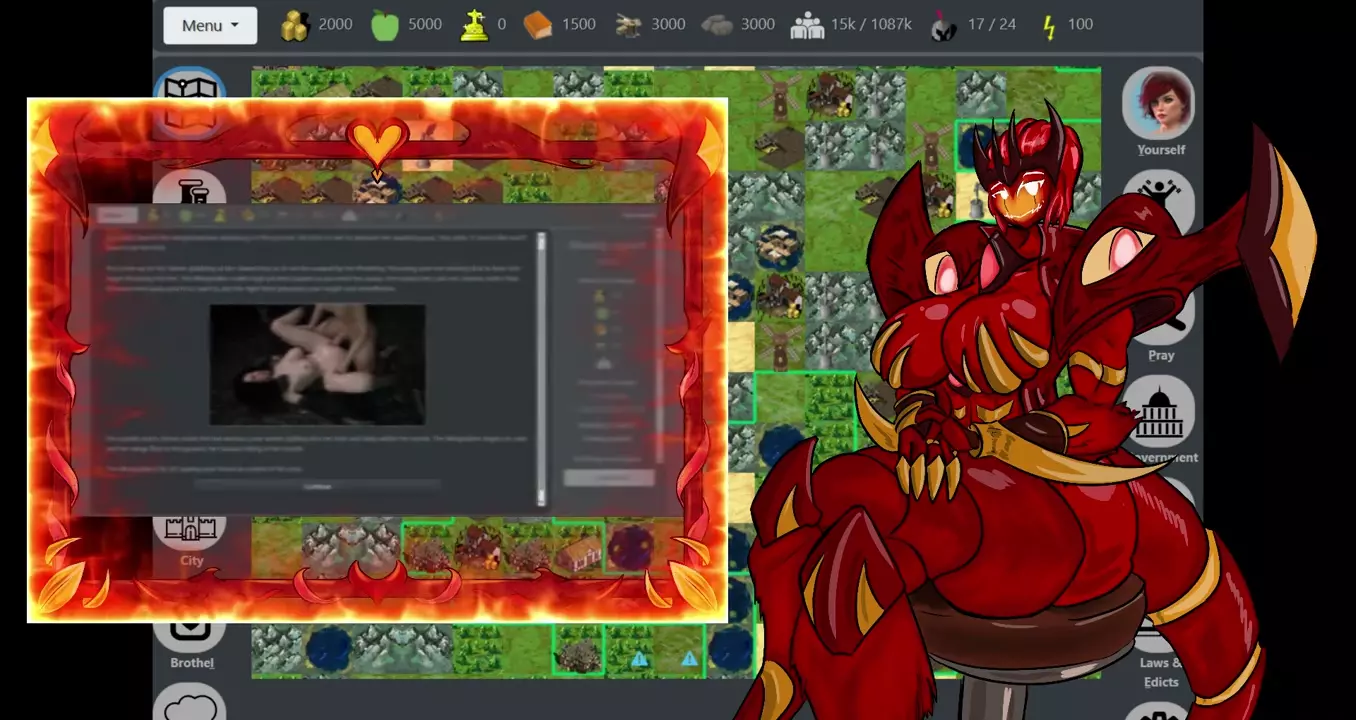The image size is (1356, 720).
Task: Click the gold coins resource icon
Action: pyautogui.click(x=294, y=25)
